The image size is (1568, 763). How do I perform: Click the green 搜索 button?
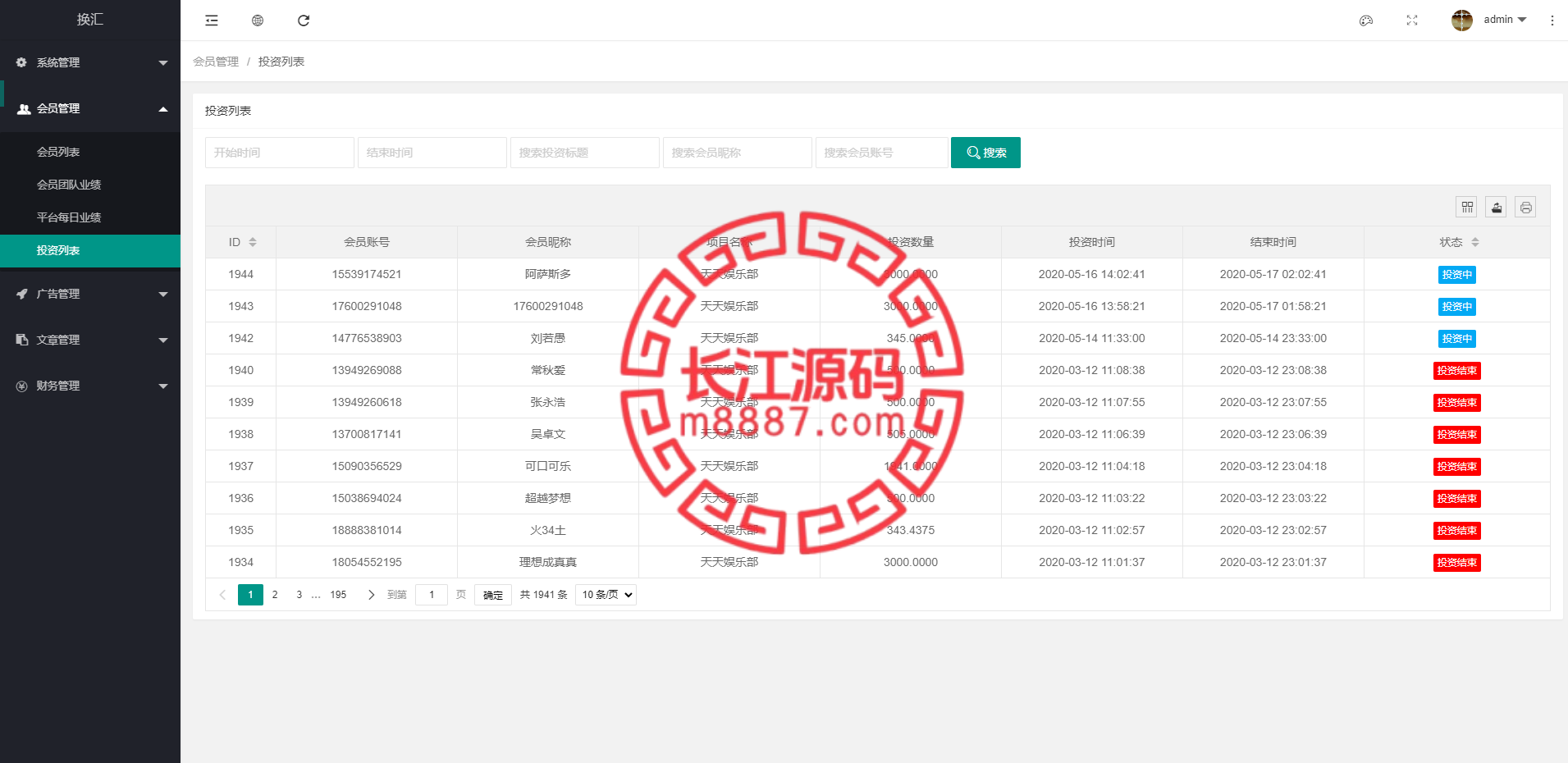click(x=985, y=153)
